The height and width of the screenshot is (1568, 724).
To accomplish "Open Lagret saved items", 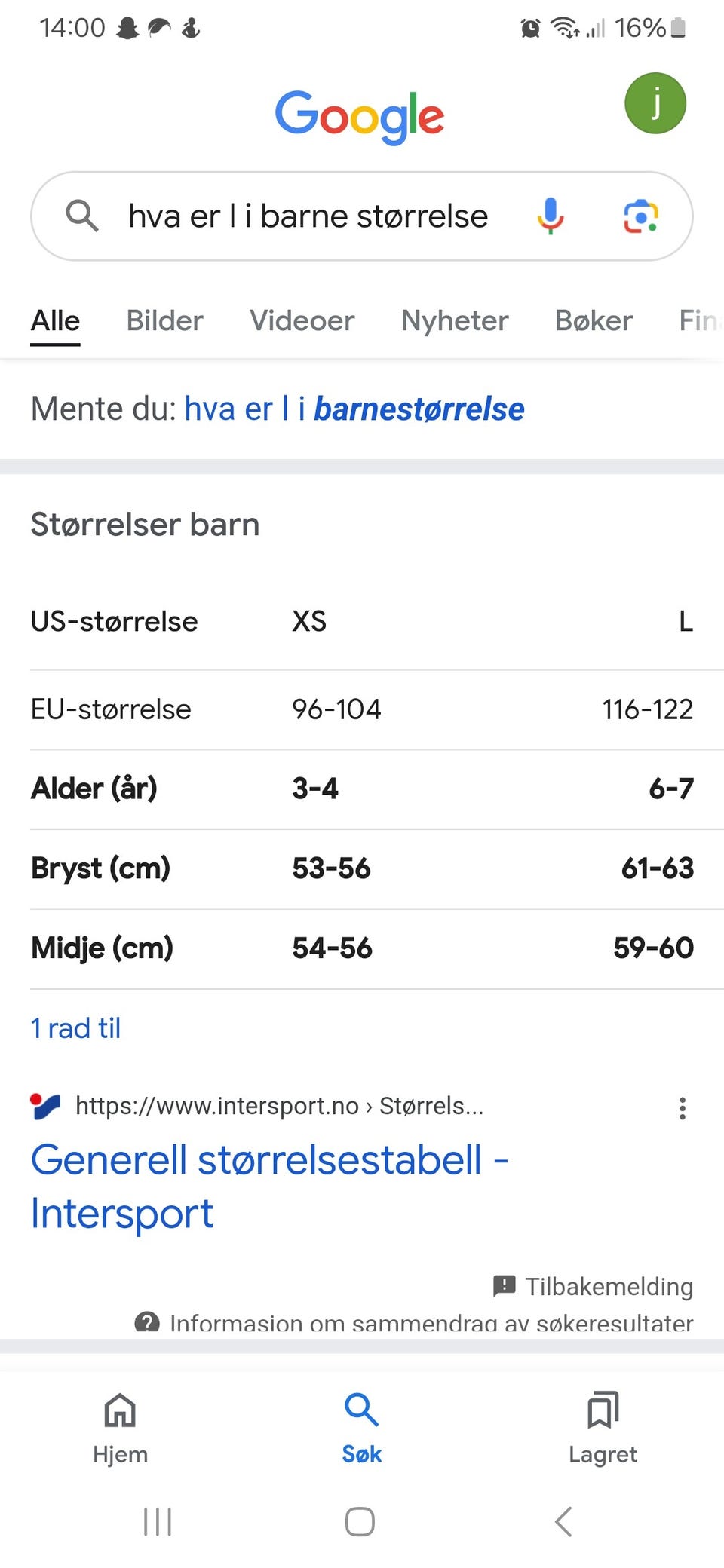I will (x=603, y=1426).
